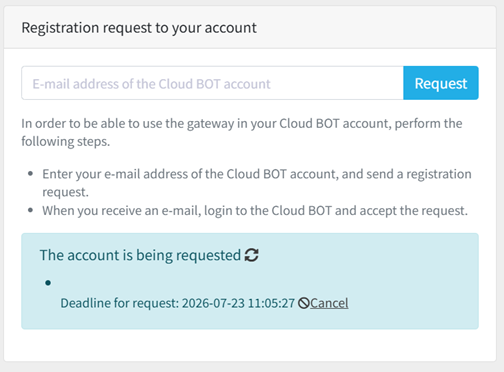Click the 'In order to be able' paragraph
The image size is (504, 372).
pyautogui.click(x=242, y=132)
